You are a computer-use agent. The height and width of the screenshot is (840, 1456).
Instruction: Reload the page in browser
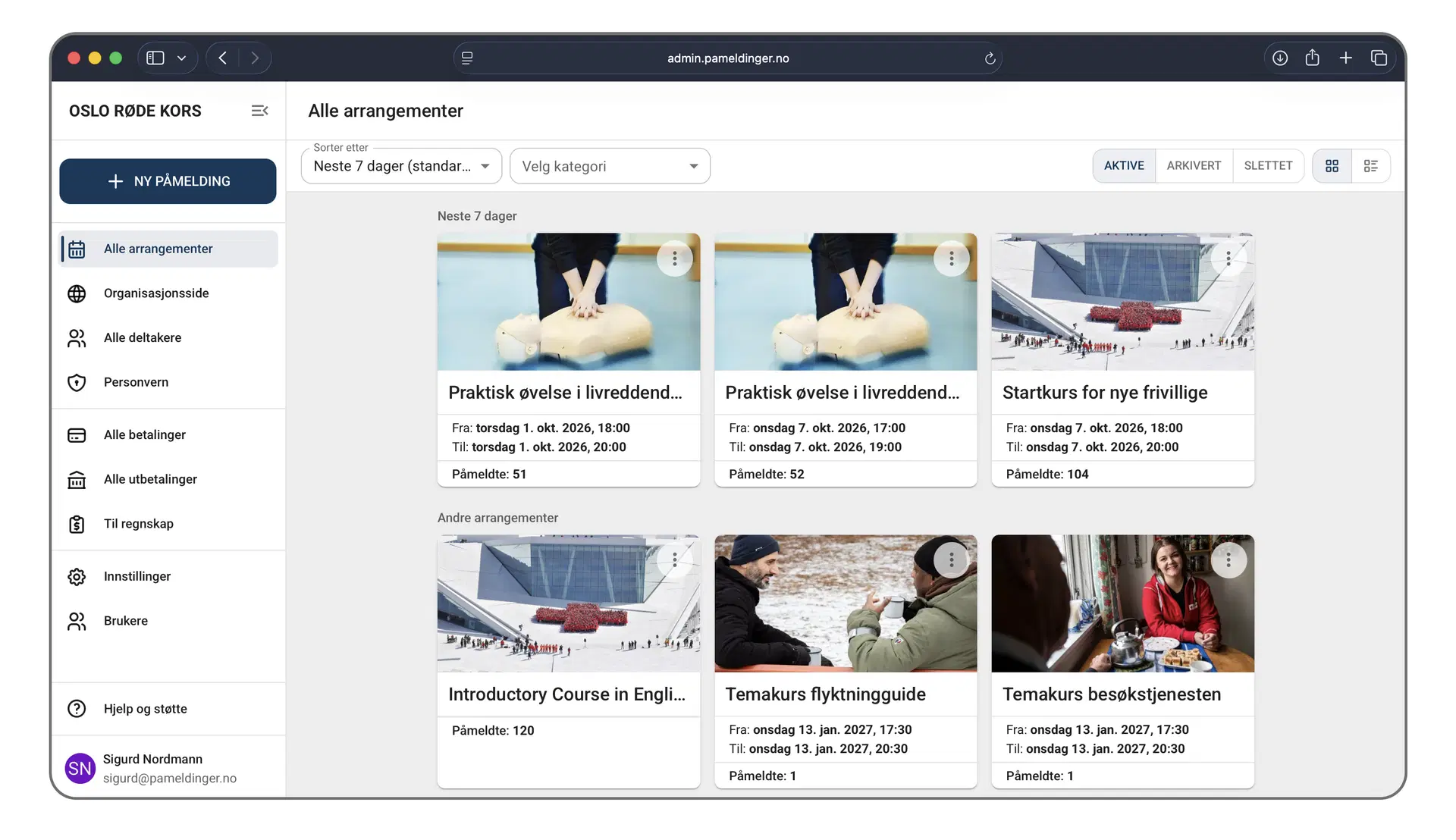coord(990,58)
